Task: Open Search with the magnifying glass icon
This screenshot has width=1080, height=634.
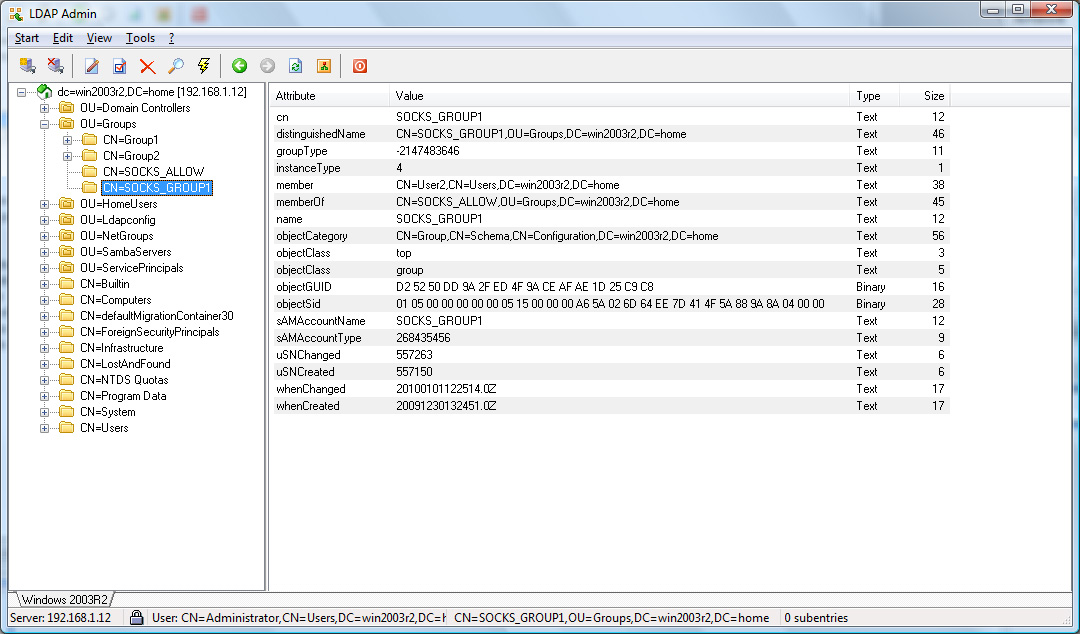Action: [176, 66]
